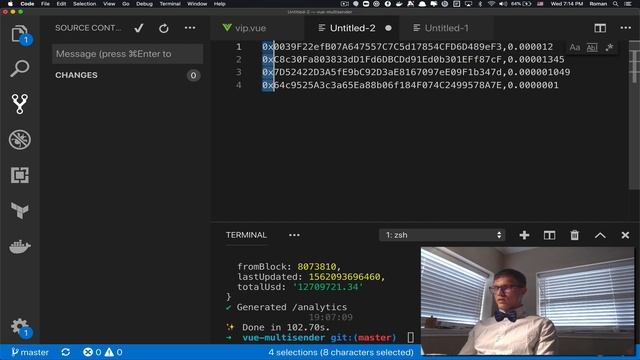The image size is (640, 360).
Task: Open the Manage gear icon
Action: [19, 327]
